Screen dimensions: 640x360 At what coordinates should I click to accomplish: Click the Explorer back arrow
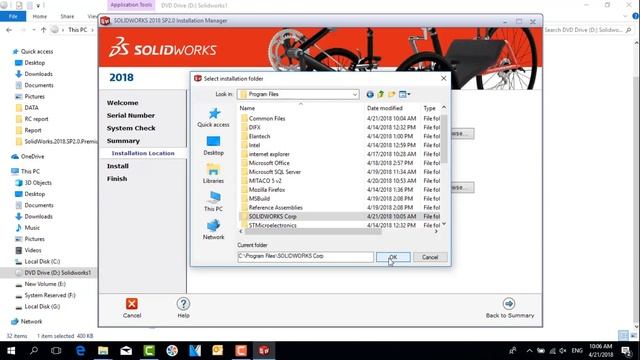9,30
